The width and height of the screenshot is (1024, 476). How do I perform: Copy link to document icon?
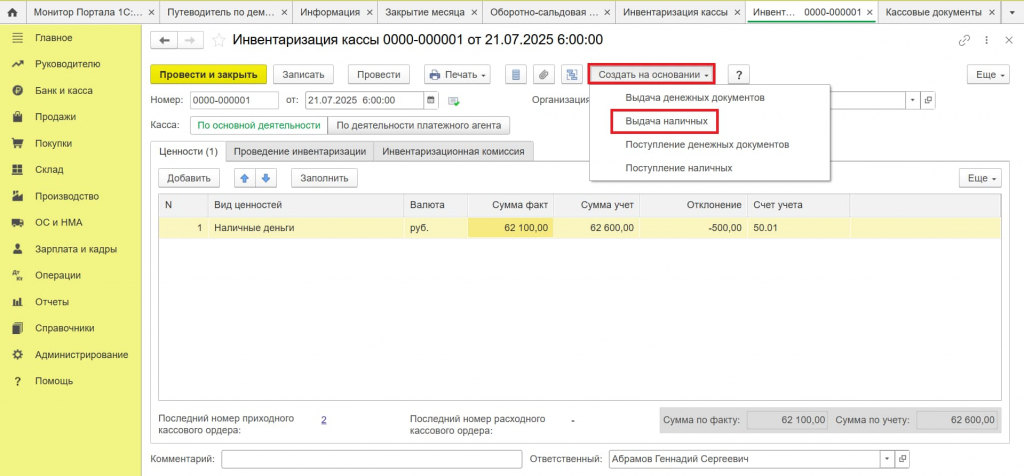tap(964, 40)
